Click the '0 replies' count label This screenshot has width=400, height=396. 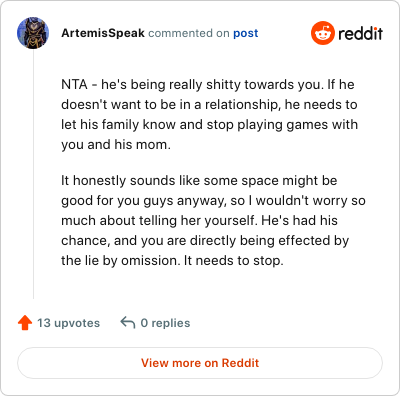coord(165,323)
